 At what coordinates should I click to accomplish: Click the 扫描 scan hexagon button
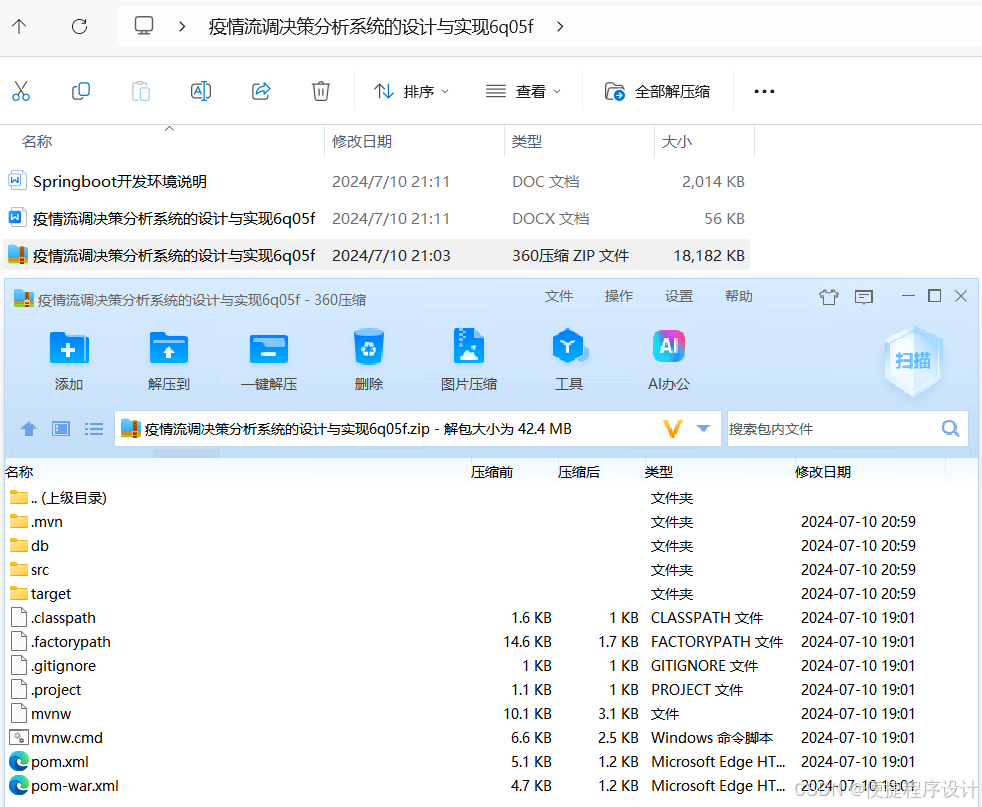click(913, 361)
